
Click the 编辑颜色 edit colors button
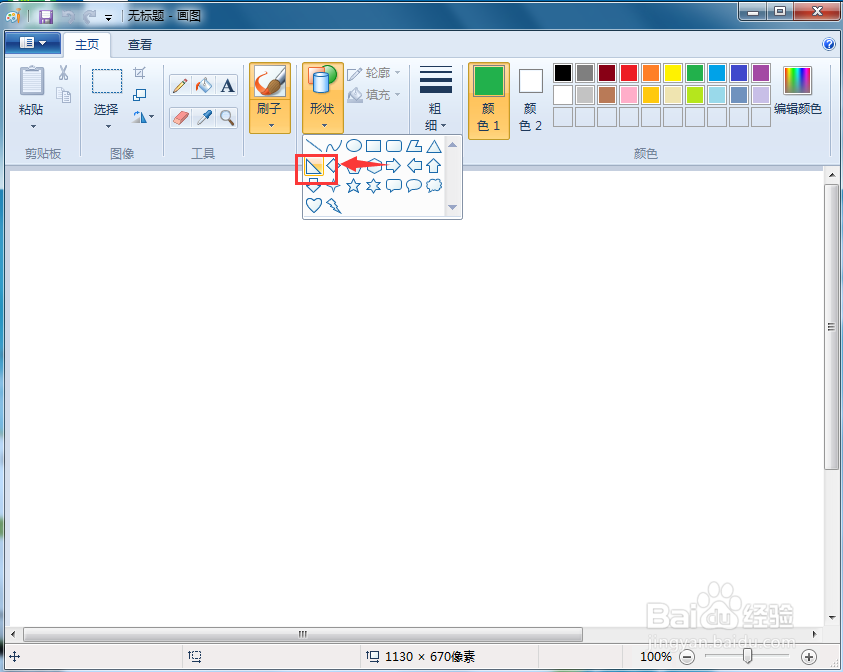point(798,90)
